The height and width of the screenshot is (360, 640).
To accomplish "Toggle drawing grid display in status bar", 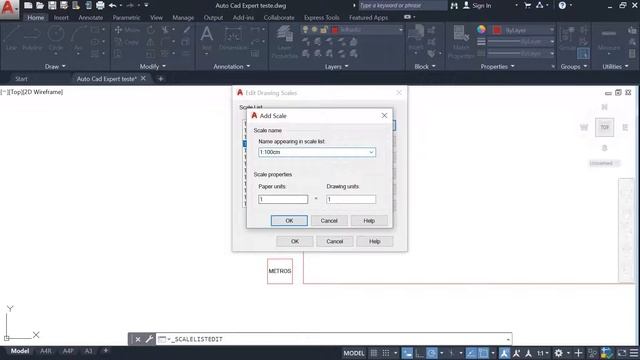I will (x=373, y=353).
